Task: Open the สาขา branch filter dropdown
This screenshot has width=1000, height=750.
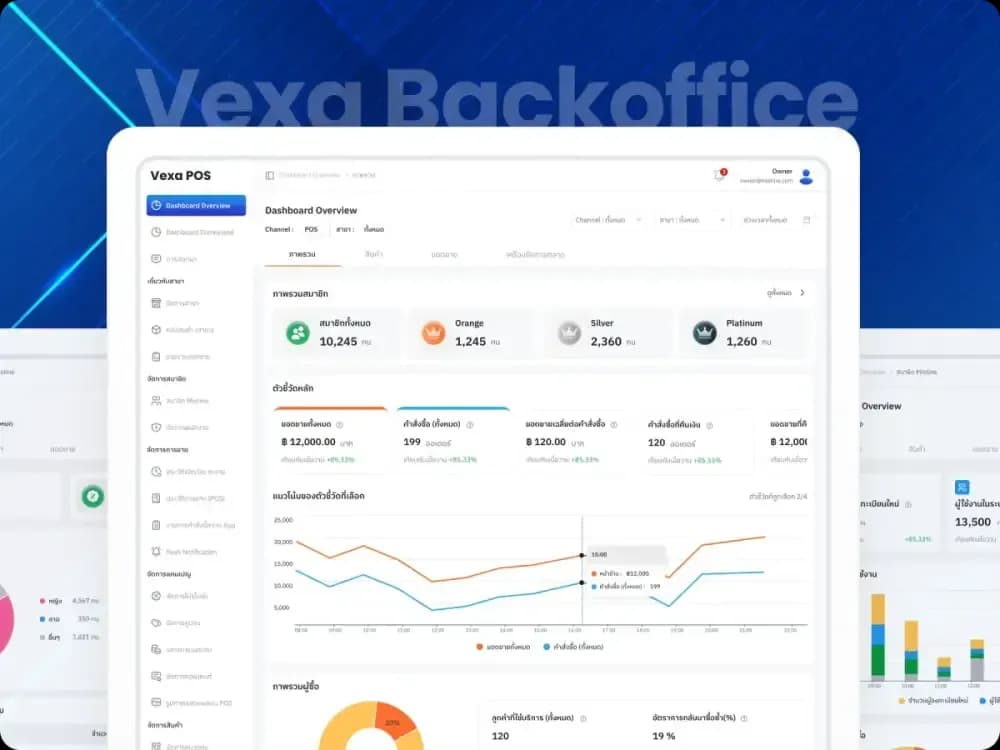Action: pos(693,220)
